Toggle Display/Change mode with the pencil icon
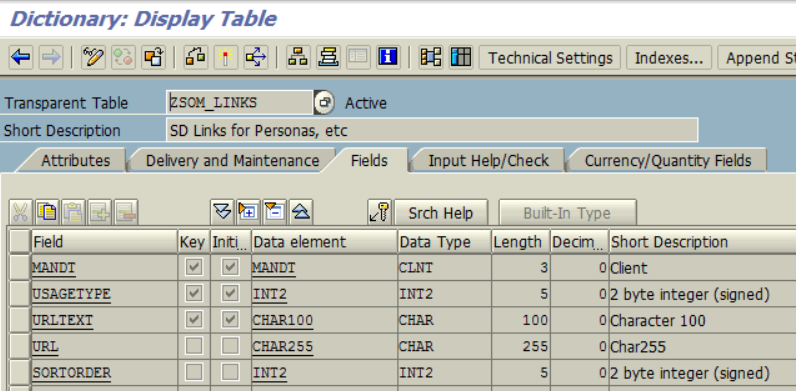Screen dimensions: 796x391 [x=93, y=57]
